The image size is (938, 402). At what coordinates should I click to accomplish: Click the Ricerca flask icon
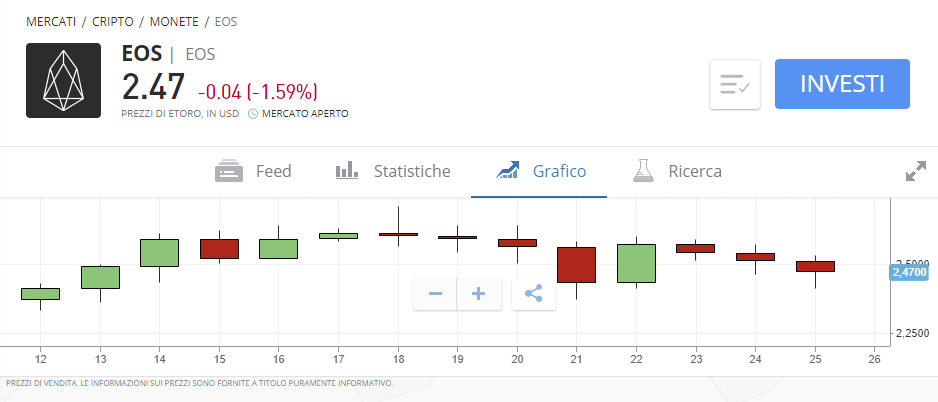coord(642,170)
